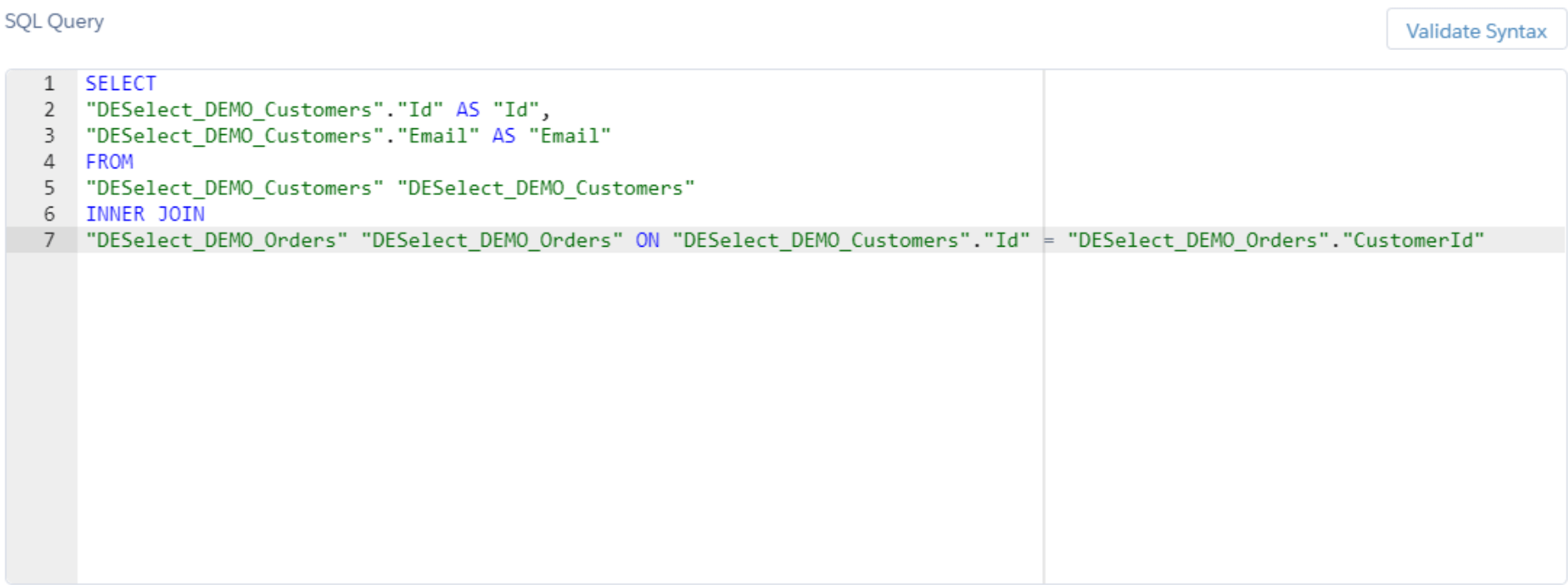This screenshot has height=585, width=1568.
Task: Click the empty editor area below the query
Action: pyautogui.click(x=559, y=417)
